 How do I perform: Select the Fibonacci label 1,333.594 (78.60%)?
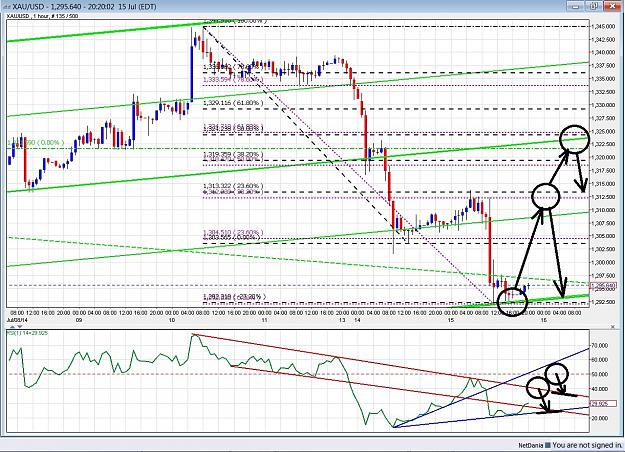(x=232, y=79)
